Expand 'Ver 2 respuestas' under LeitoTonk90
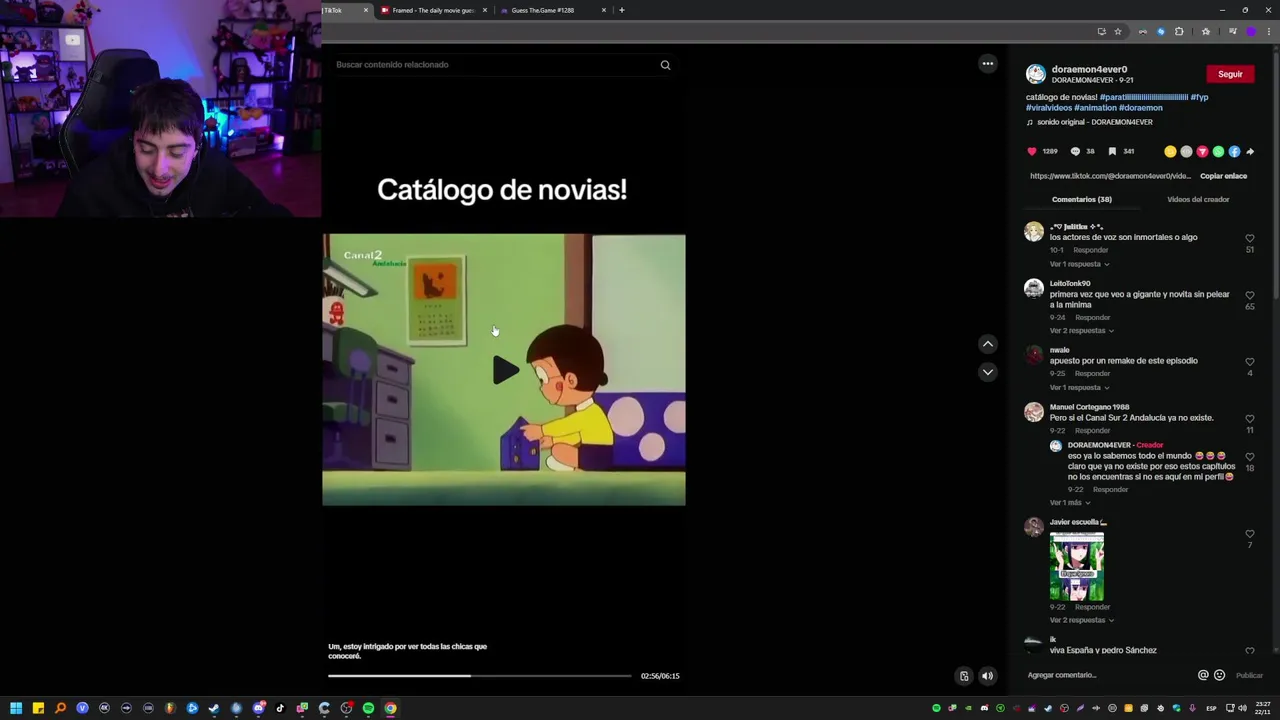Viewport: 1280px width, 720px height. (1081, 331)
